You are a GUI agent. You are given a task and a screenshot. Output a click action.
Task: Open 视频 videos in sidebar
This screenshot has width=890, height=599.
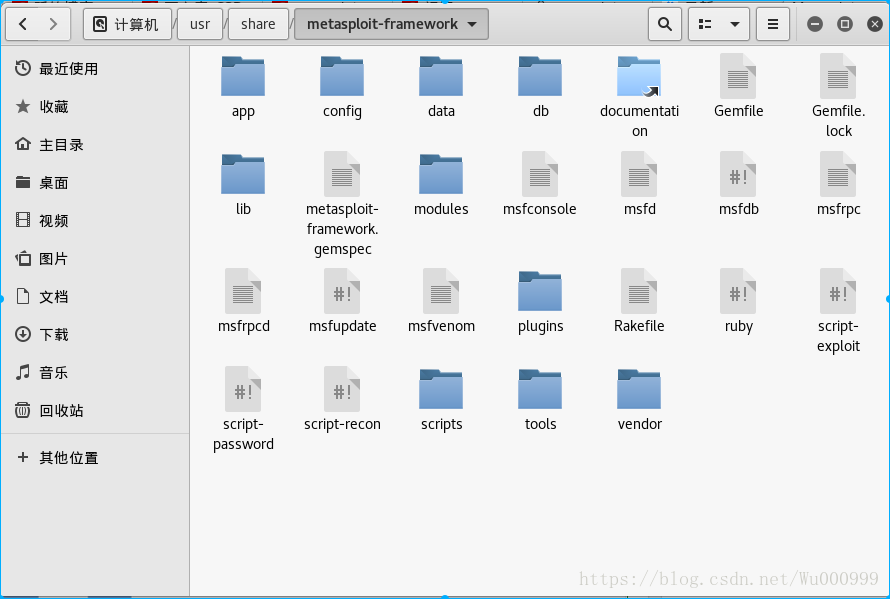point(95,220)
